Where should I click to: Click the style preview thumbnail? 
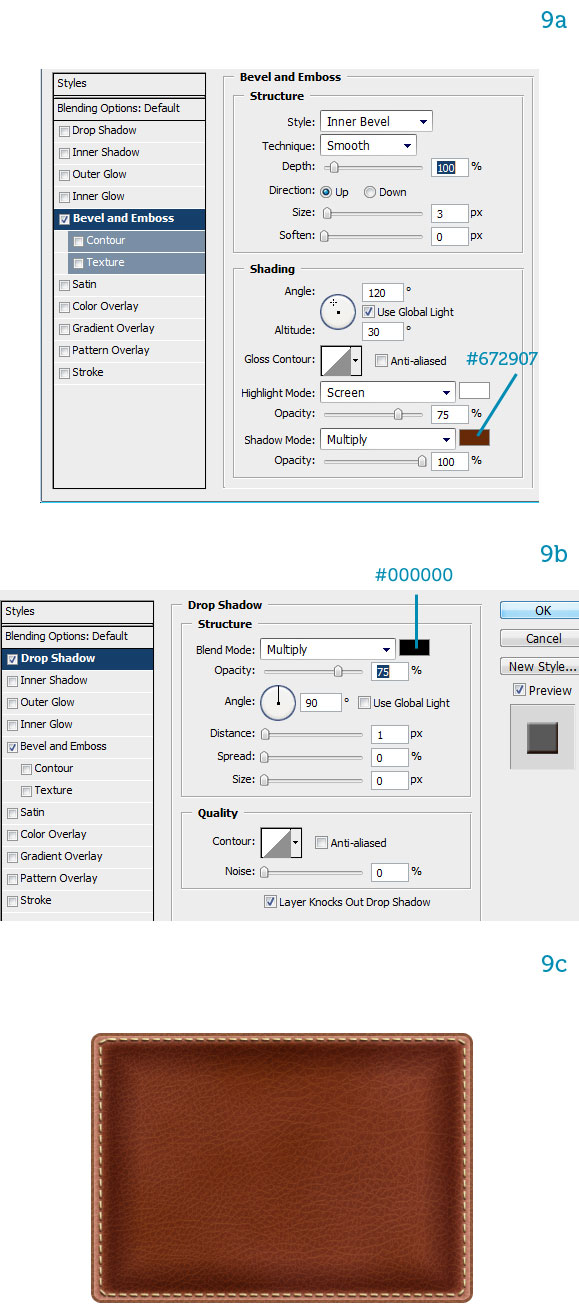click(543, 736)
